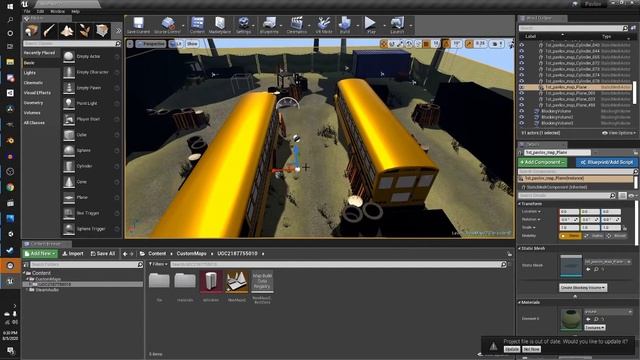Click the Cube shape icon
The image size is (640, 360).
pyautogui.click(x=69, y=135)
